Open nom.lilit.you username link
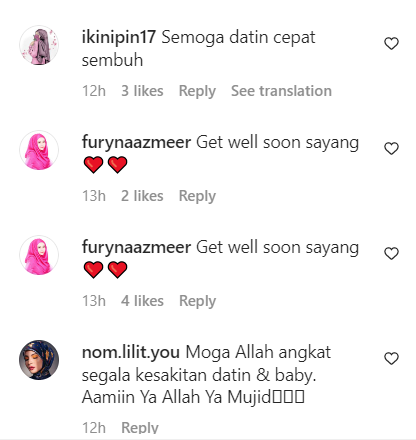The height and width of the screenshot is (440, 416). pyautogui.click(x=131, y=353)
